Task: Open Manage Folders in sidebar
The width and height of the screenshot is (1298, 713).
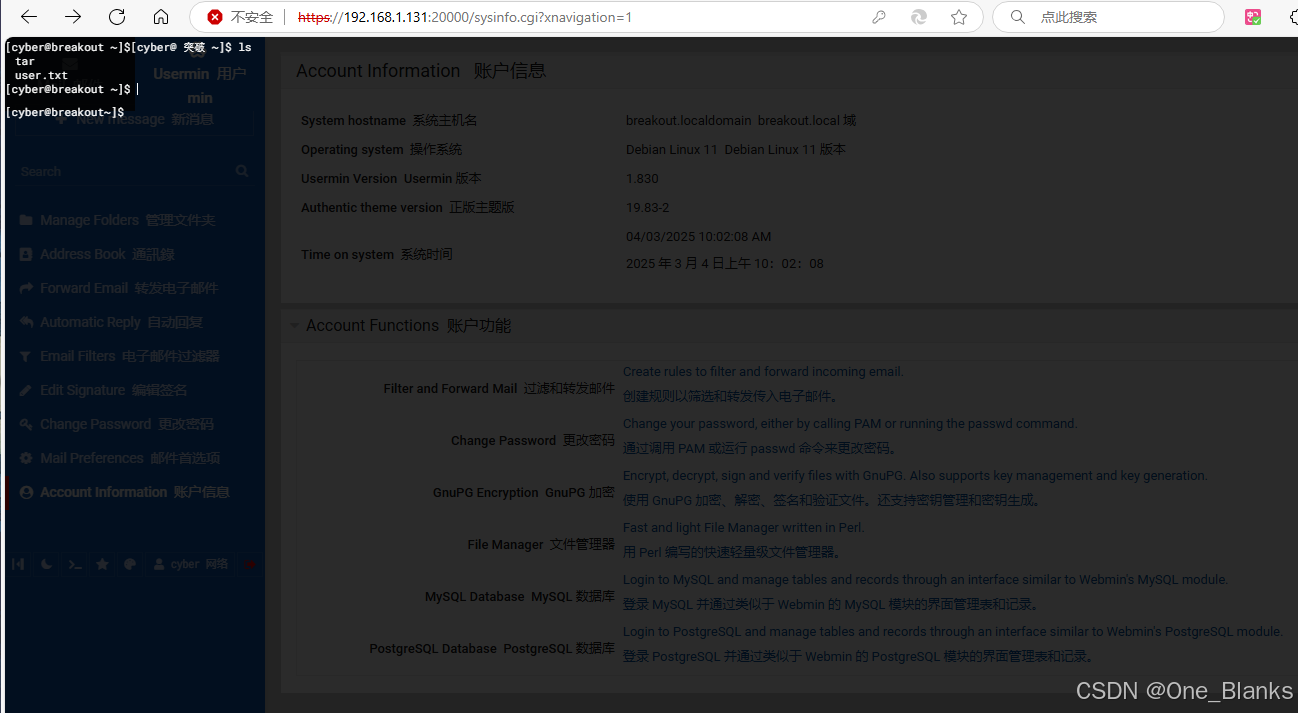Action: point(127,220)
